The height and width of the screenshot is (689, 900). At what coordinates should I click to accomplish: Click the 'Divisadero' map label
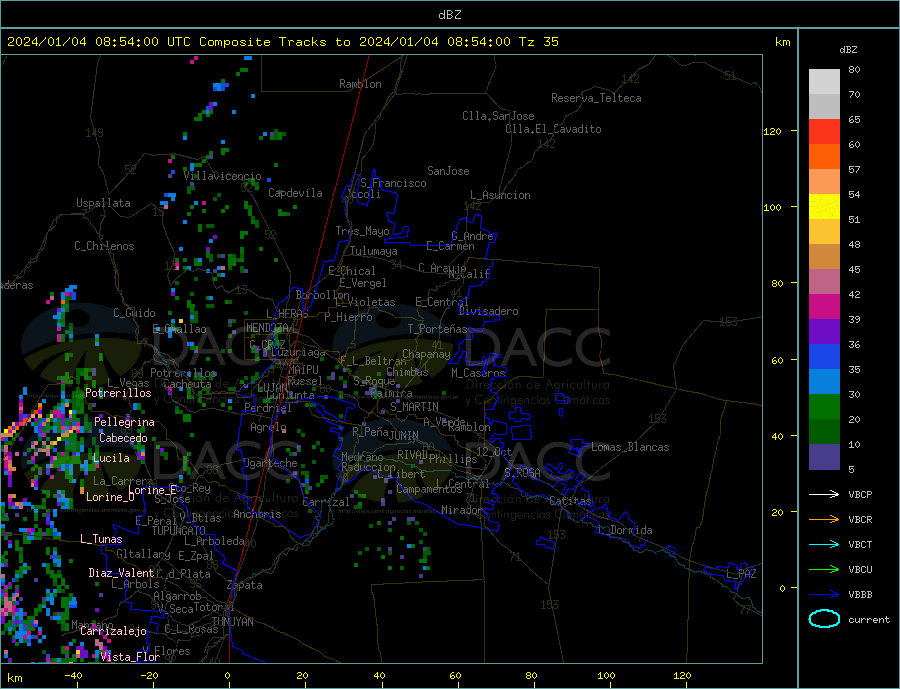tap(488, 311)
